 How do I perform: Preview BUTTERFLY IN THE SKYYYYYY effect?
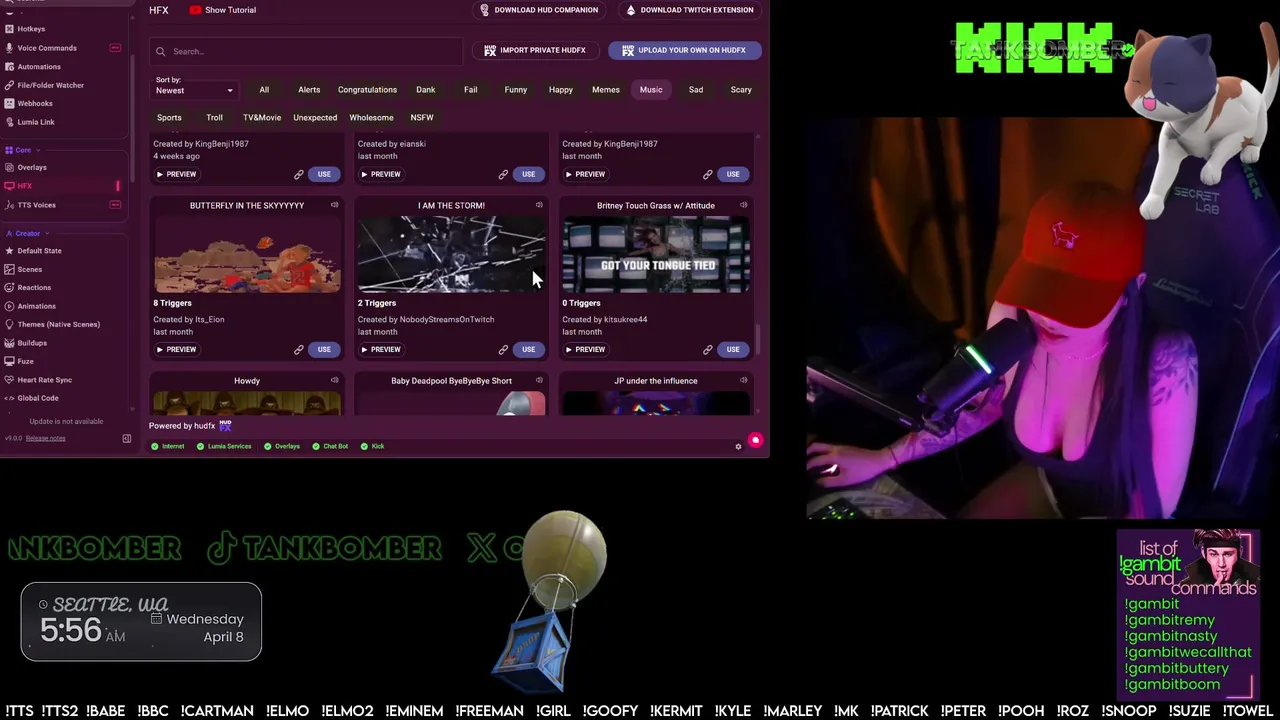pos(176,349)
